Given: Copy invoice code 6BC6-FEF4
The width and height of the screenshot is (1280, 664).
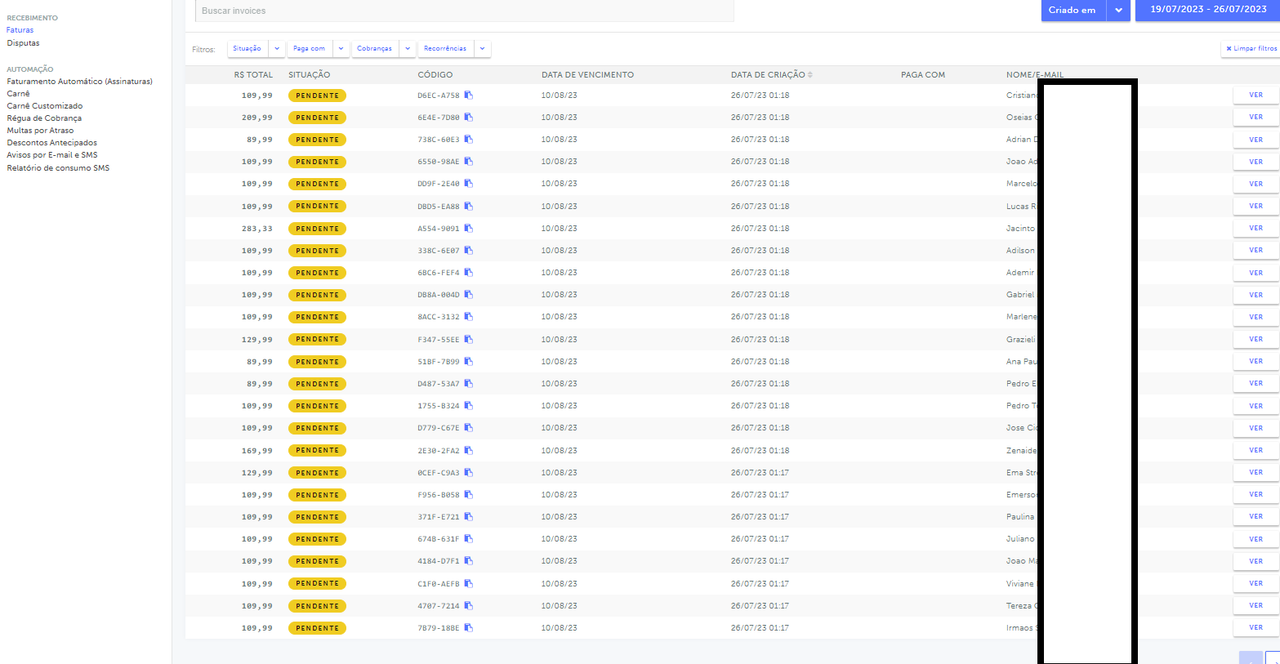Looking at the screenshot, I should coord(469,272).
